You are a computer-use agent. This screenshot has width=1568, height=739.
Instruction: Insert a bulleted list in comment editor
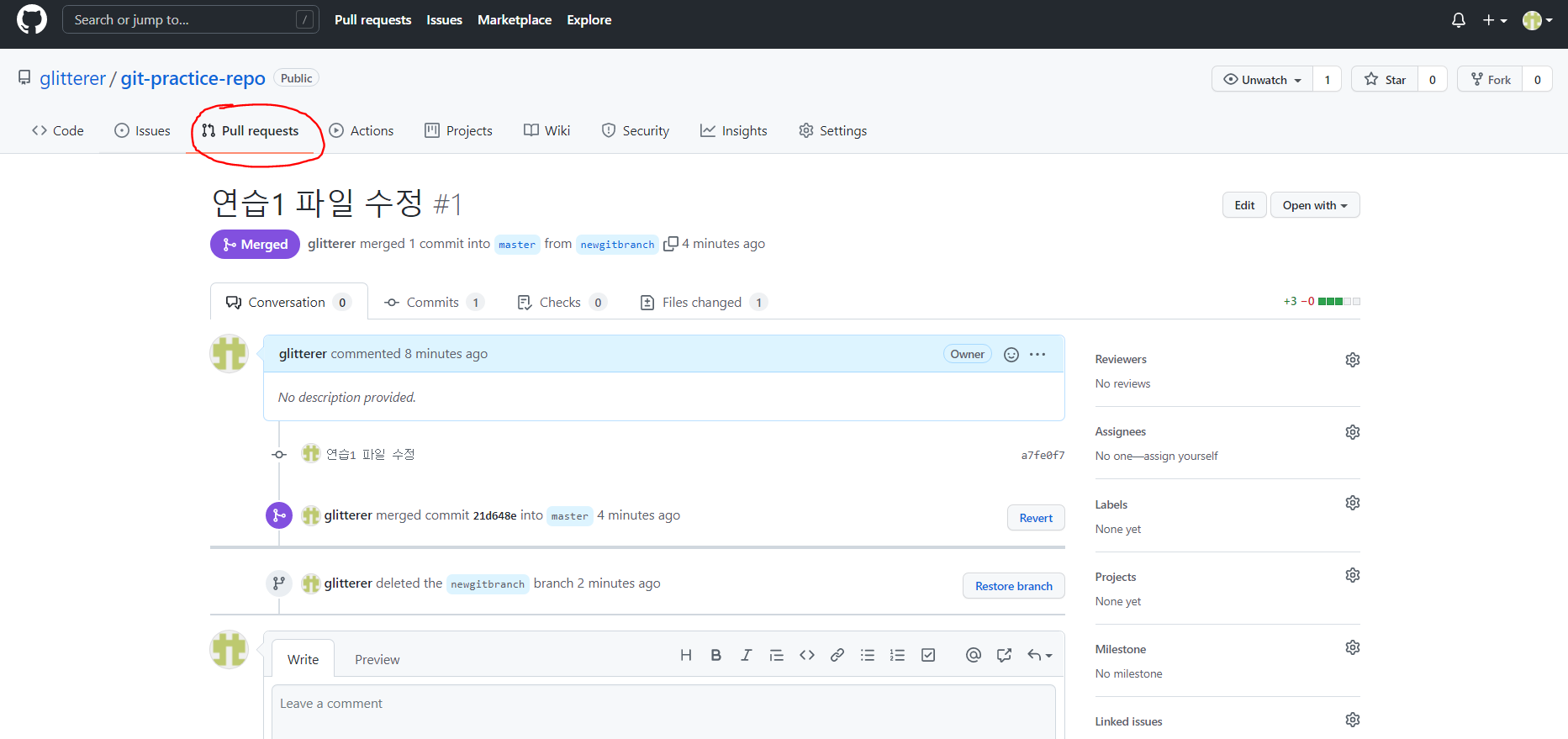coord(868,655)
